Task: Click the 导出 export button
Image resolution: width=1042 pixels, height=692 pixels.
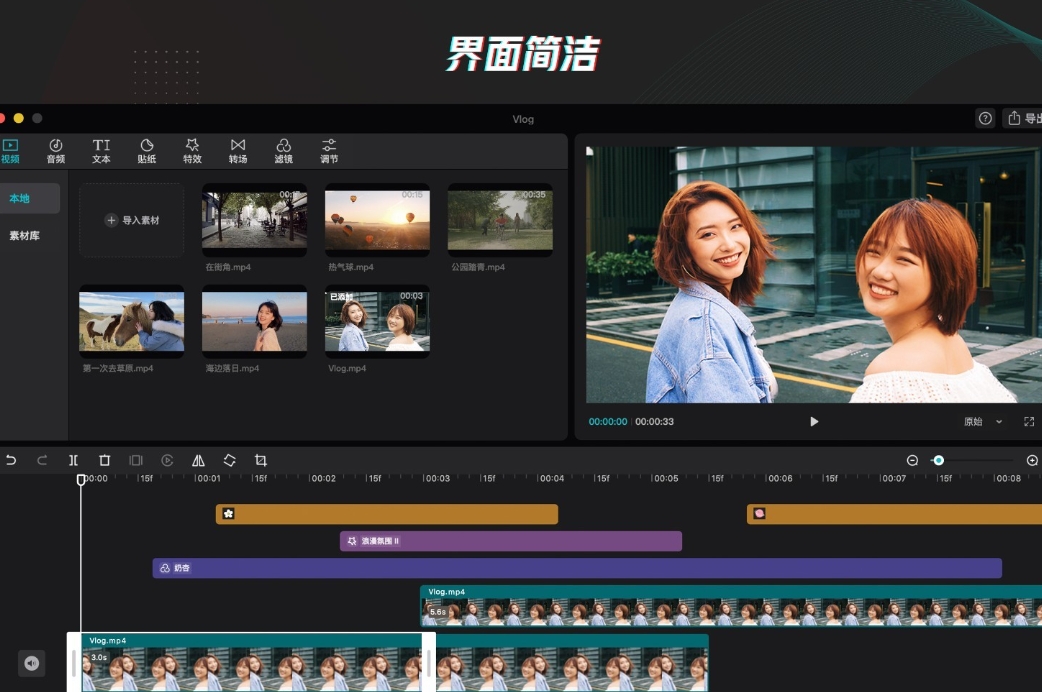Action: pyautogui.click(x=1022, y=118)
